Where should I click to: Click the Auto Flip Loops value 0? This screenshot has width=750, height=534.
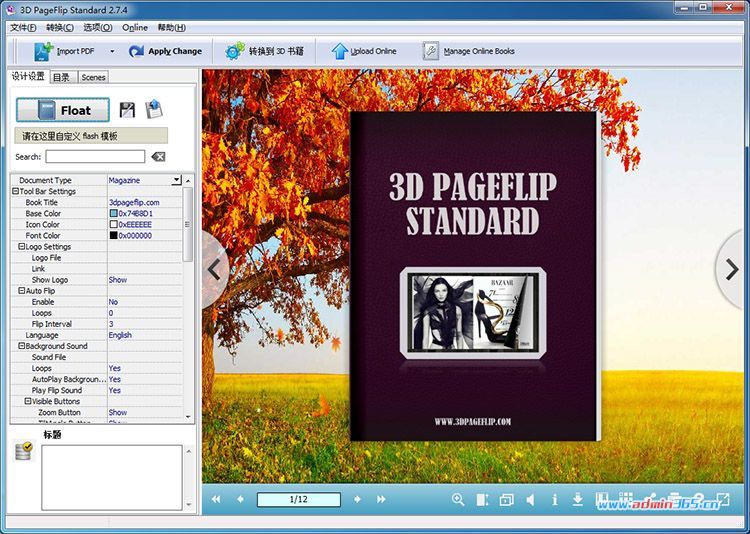111,313
